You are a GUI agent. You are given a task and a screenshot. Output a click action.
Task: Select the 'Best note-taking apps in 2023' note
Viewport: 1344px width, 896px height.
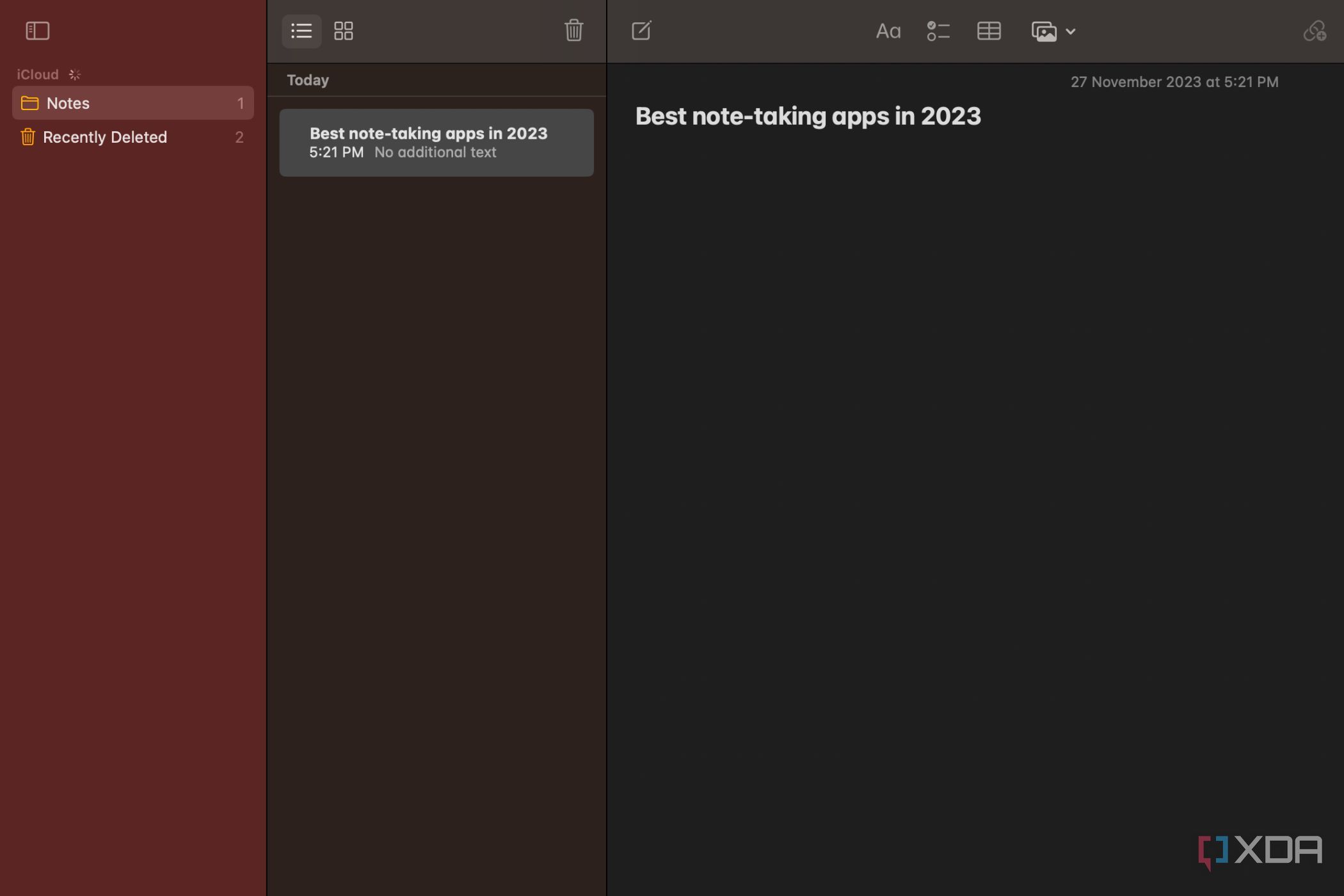(x=436, y=143)
